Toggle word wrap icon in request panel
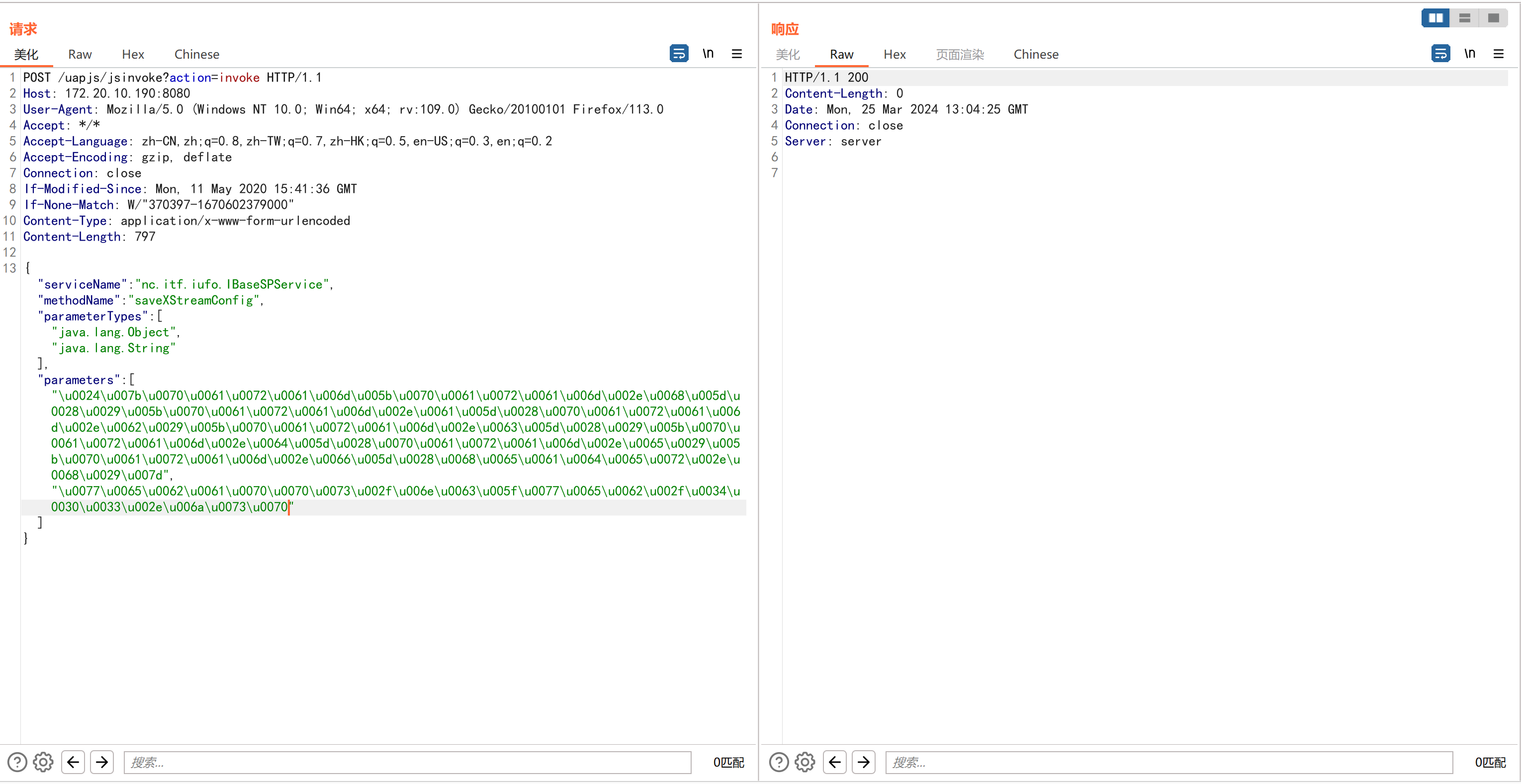The height and width of the screenshot is (784, 1521). click(x=678, y=54)
